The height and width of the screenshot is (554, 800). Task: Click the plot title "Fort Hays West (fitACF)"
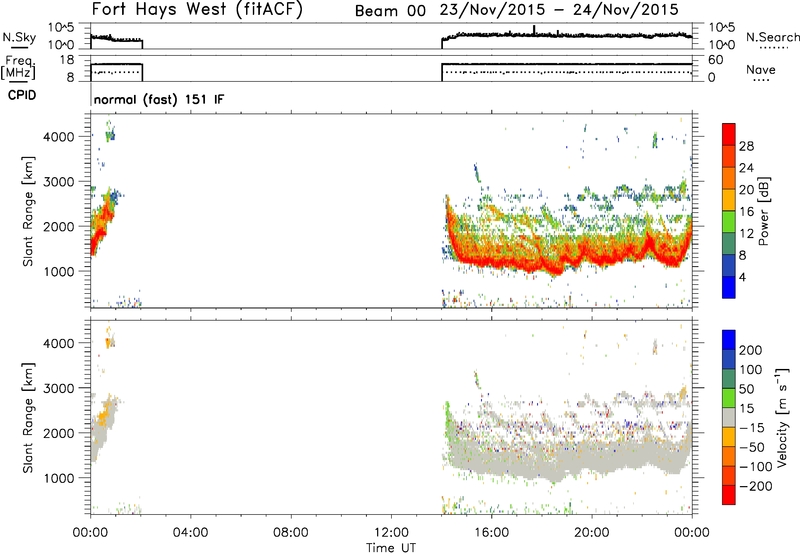pos(197,10)
